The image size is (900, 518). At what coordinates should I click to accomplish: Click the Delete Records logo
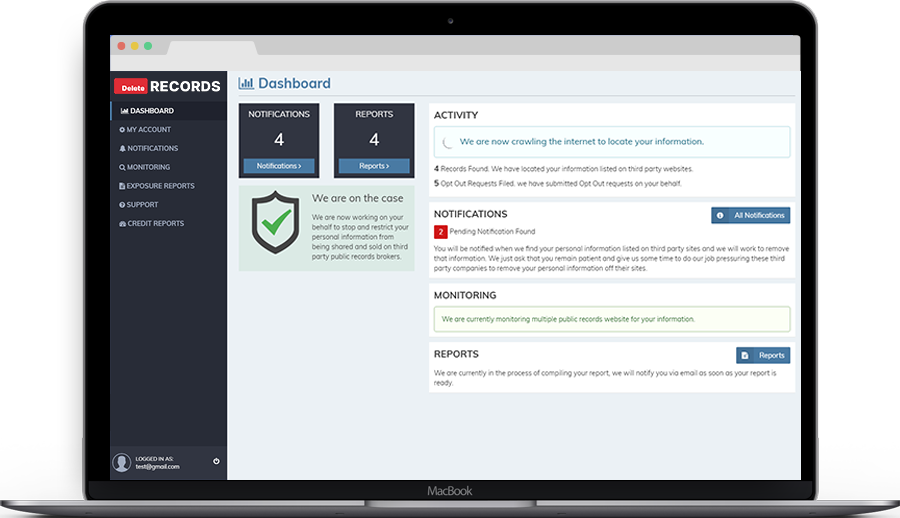point(167,86)
